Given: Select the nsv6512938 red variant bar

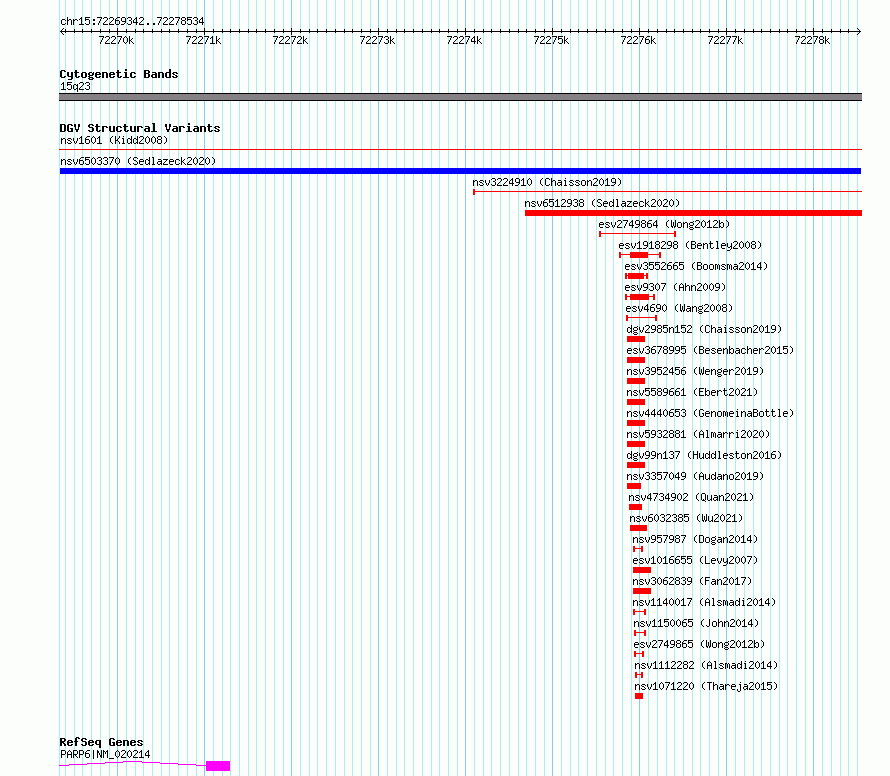Looking at the screenshot, I should 694,213.
